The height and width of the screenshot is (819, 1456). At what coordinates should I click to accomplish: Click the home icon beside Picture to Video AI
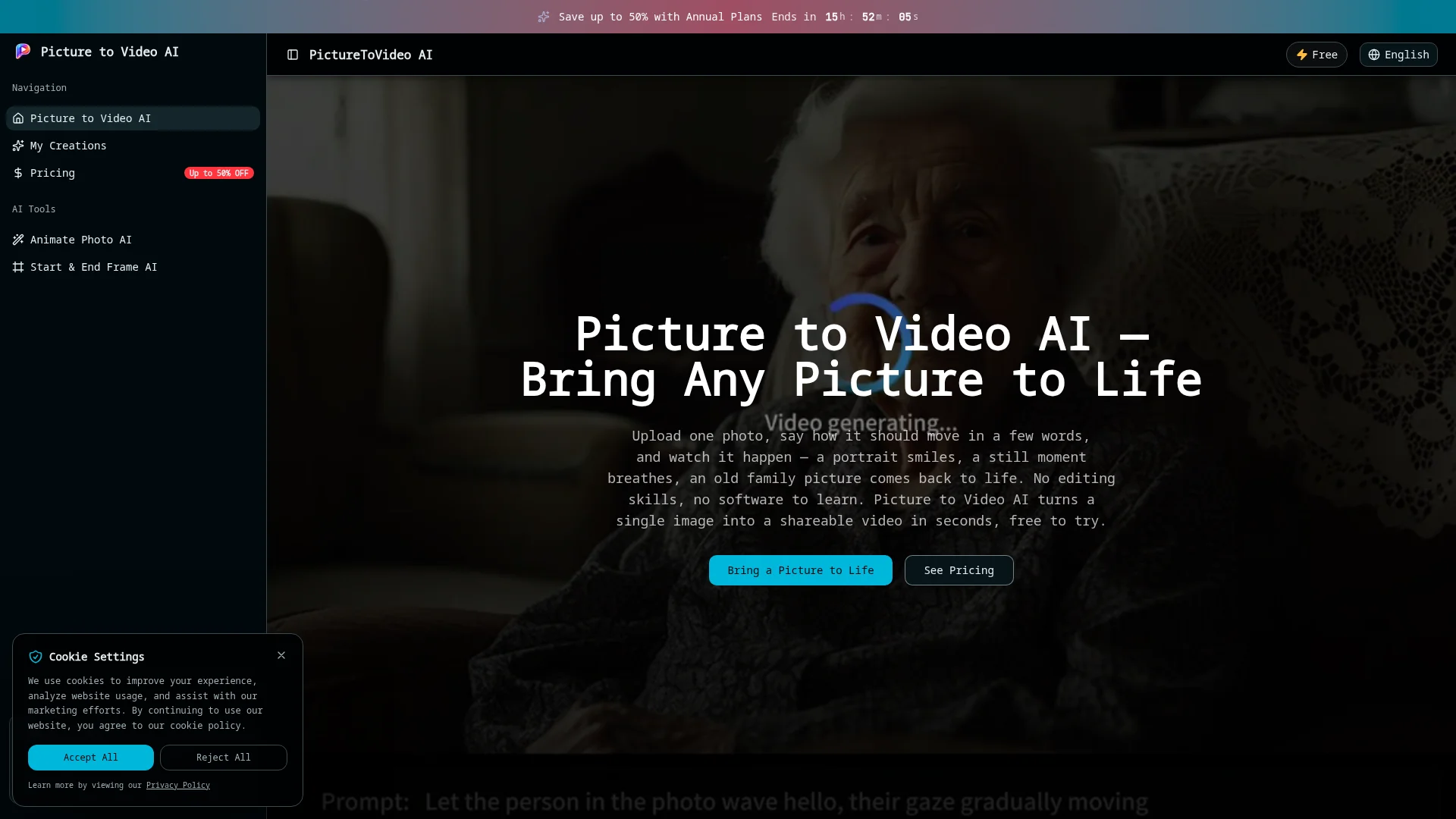pyautogui.click(x=18, y=118)
